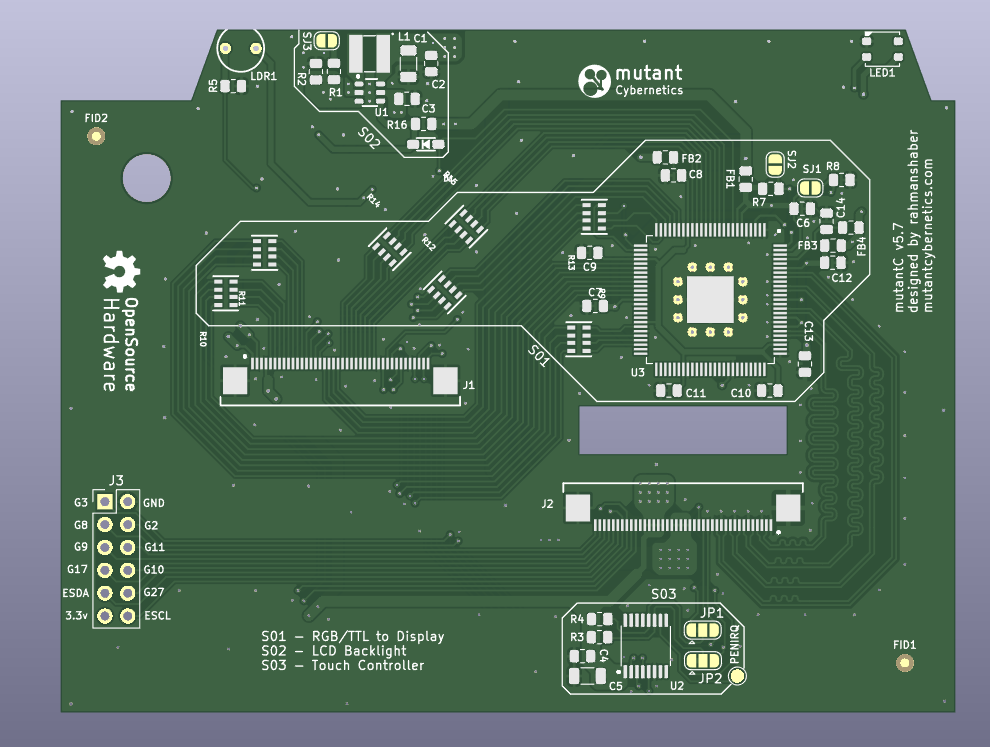Select the FID1 fiducial marker

pos(904,663)
